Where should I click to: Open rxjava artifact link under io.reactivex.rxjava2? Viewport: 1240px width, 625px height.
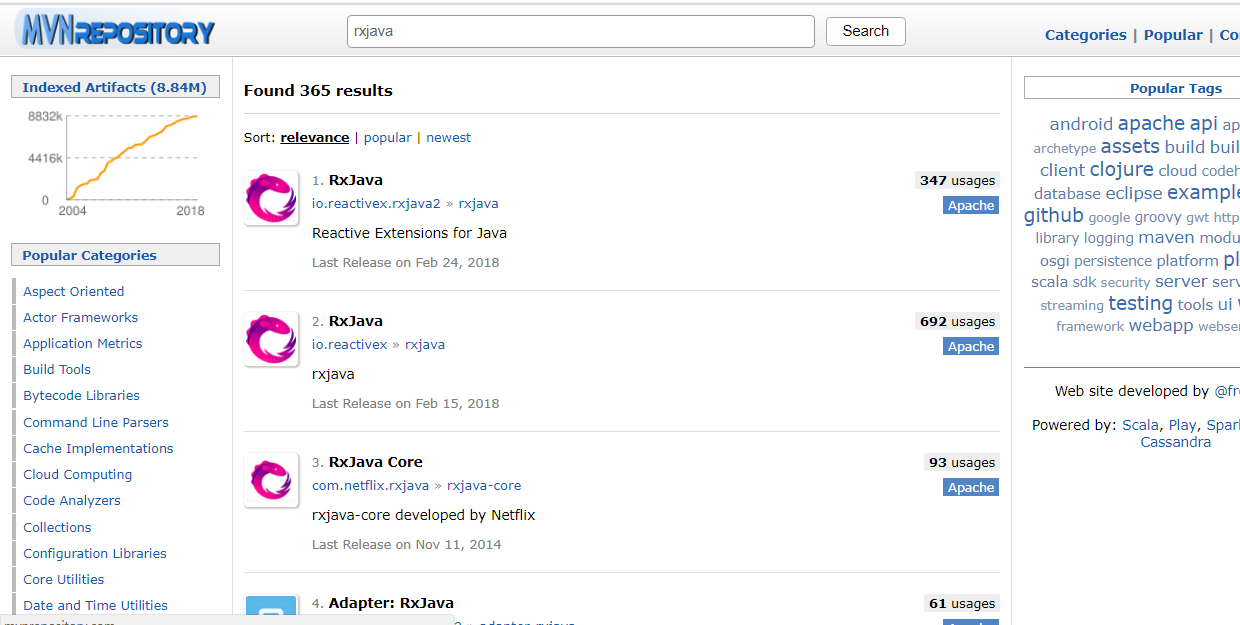pyautogui.click(x=478, y=204)
